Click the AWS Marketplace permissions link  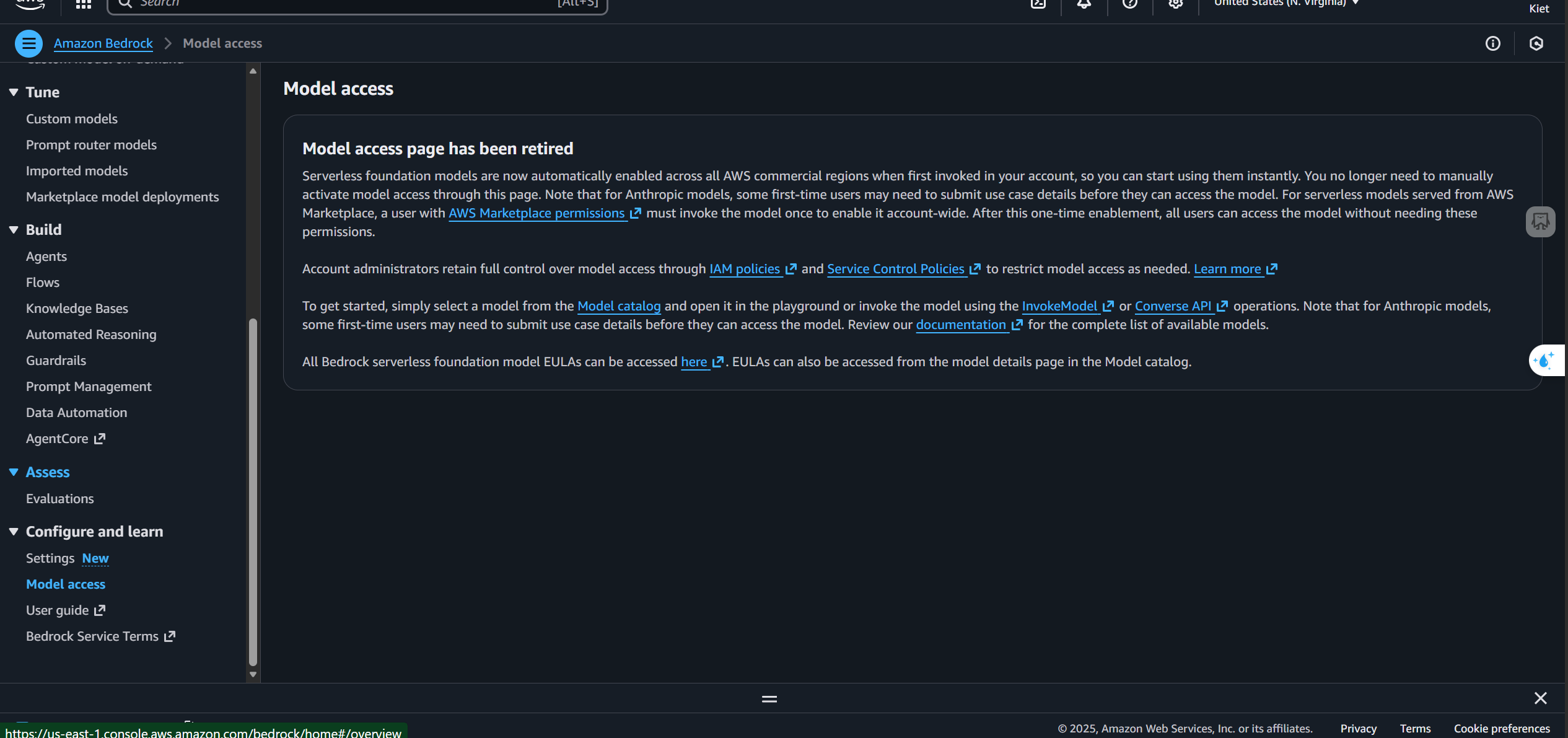[x=537, y=213]
